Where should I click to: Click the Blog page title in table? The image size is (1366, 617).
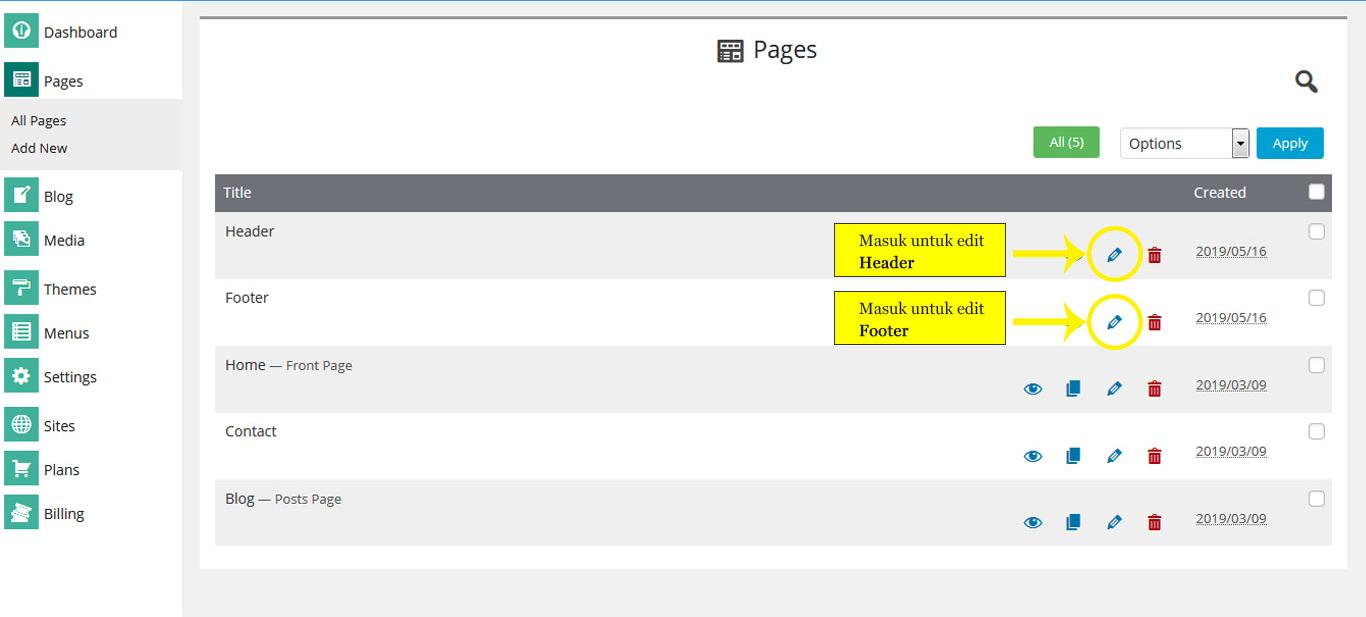tap(240, 498)
